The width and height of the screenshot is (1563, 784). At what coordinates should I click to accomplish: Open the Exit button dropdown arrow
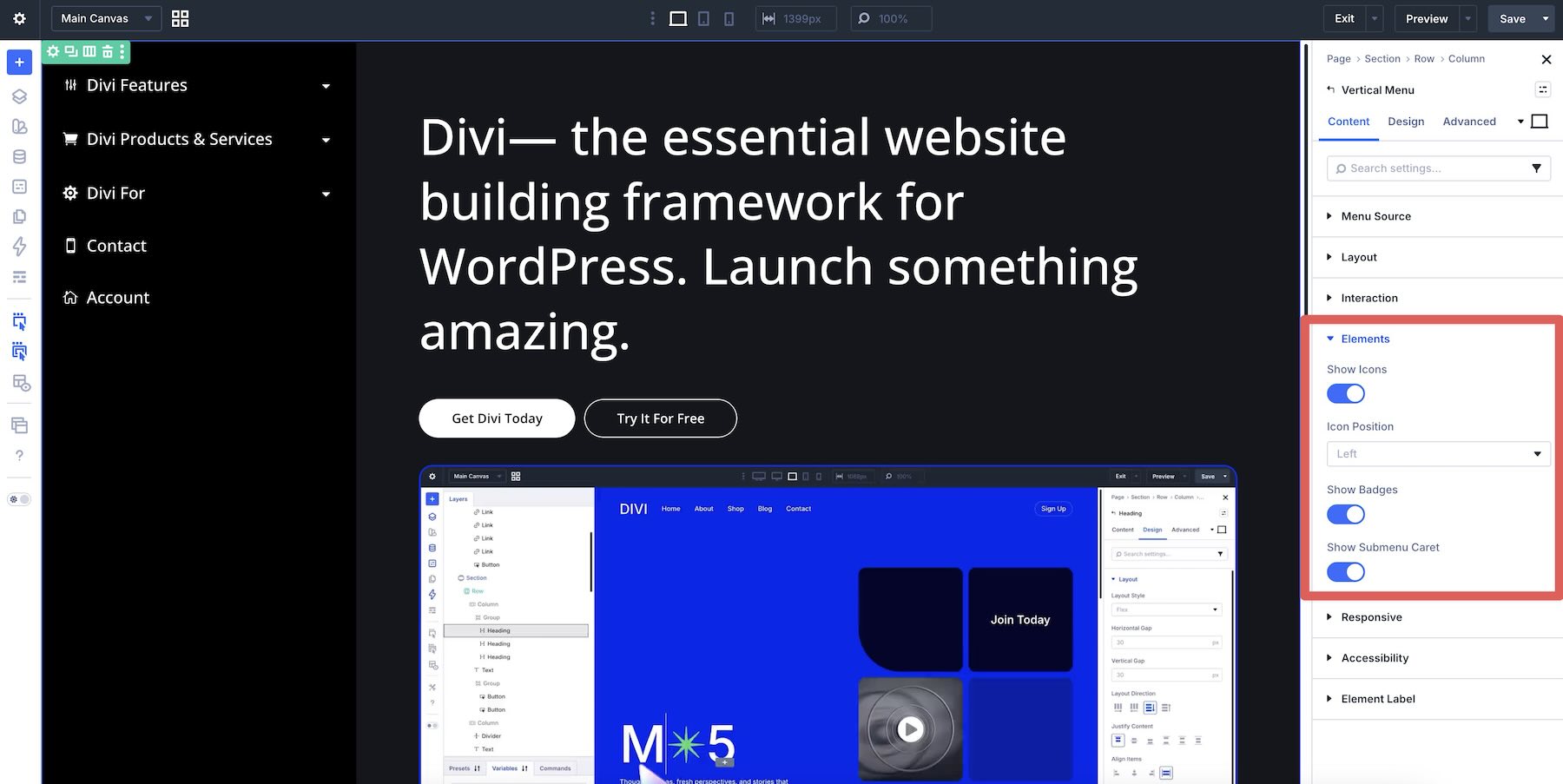pyautogui.click(x=1374, y=18)
